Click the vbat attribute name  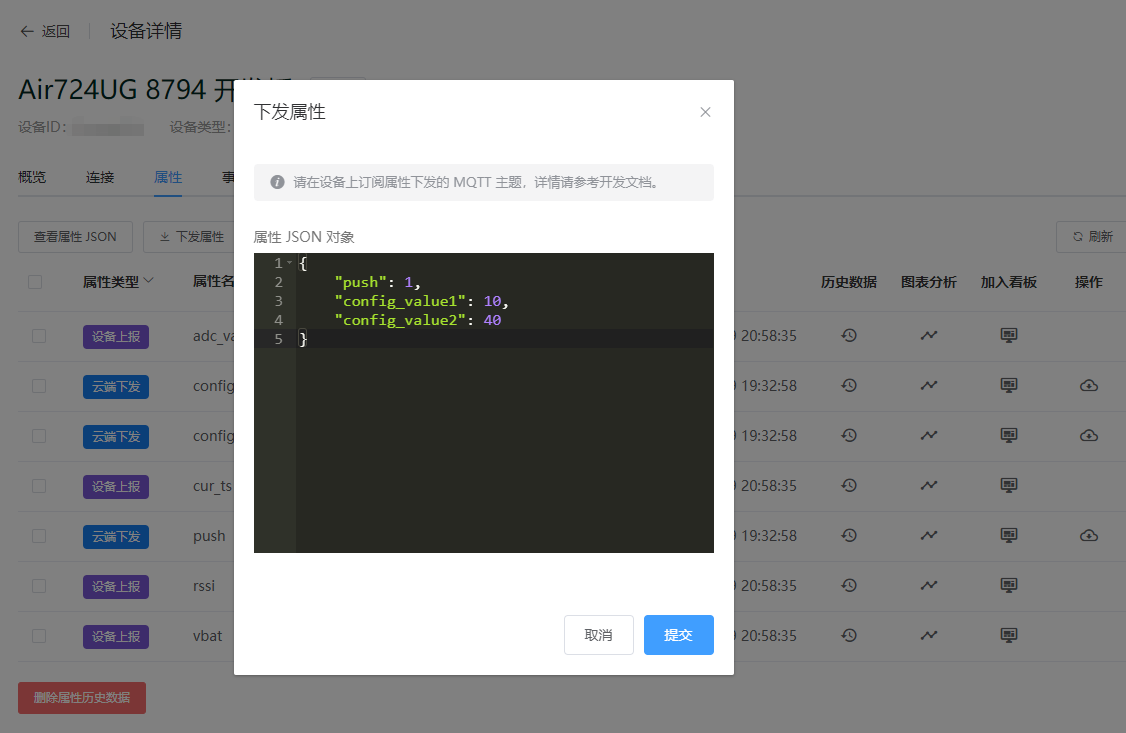208,636
